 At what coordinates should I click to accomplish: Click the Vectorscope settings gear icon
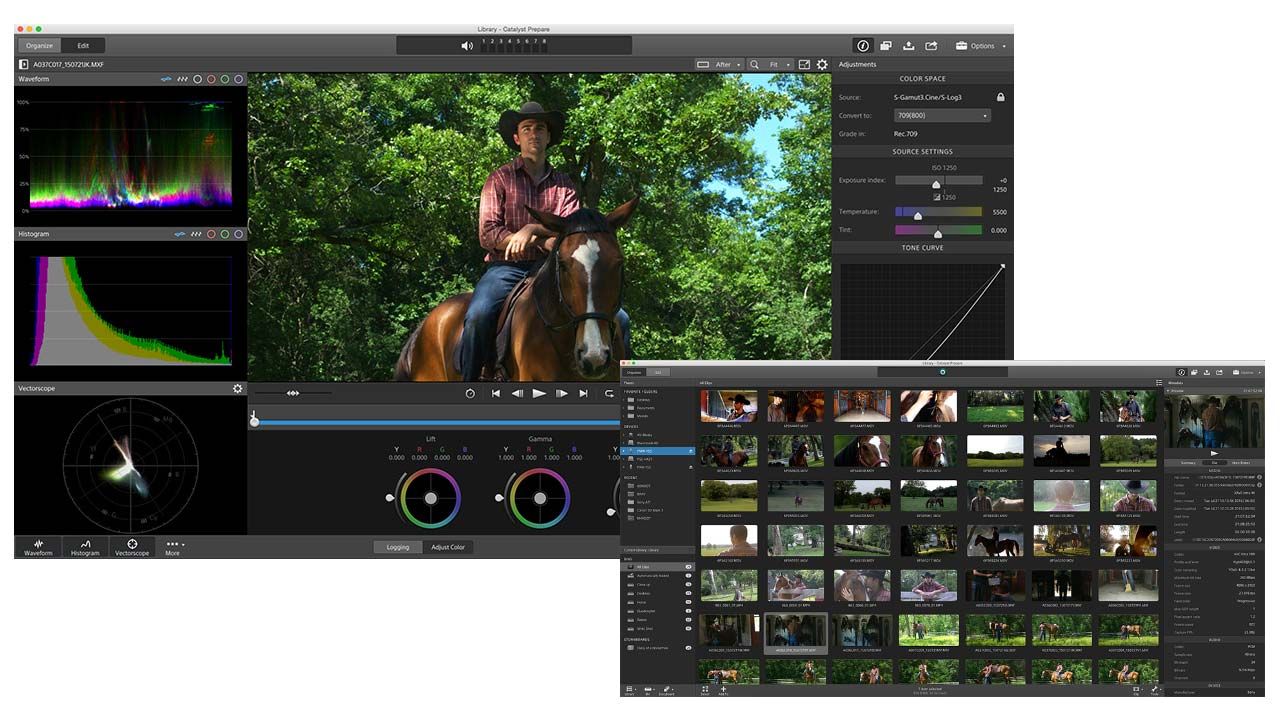[x=237, y=389]
